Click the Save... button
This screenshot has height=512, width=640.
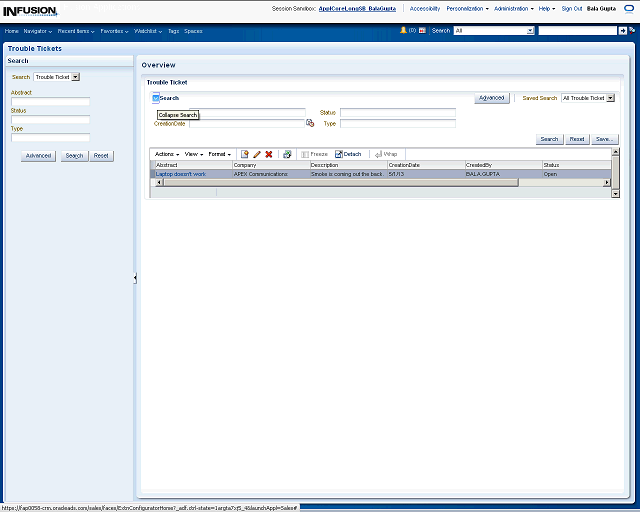[604, 139]
